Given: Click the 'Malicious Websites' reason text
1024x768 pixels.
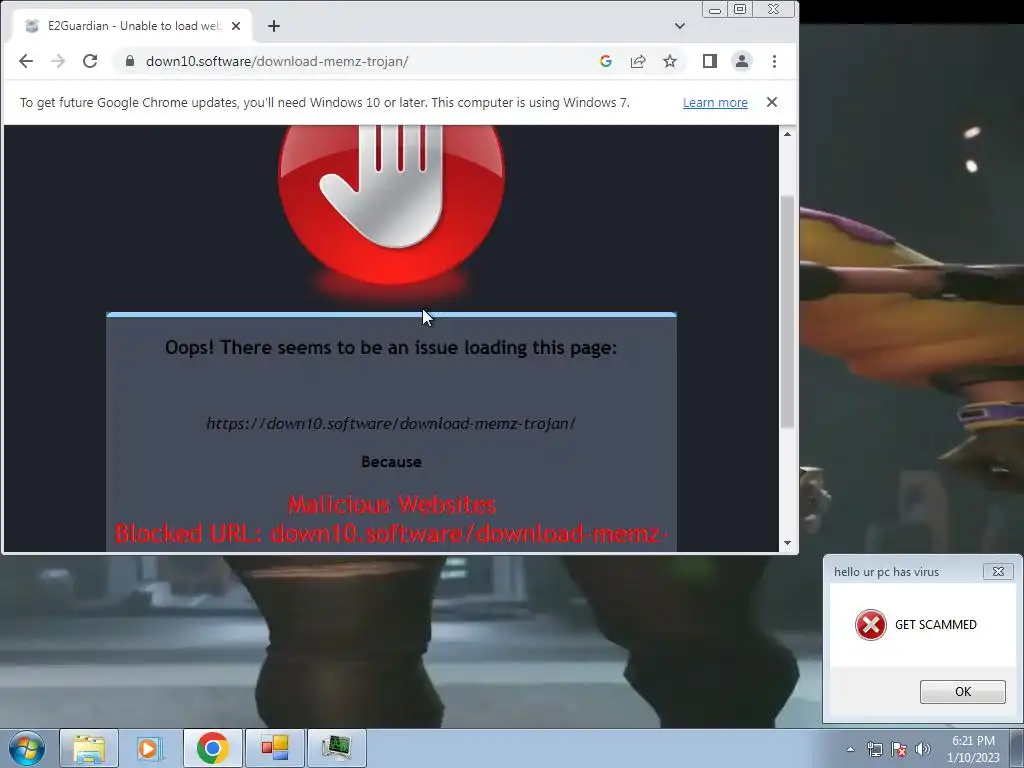Looking at the screenshot, I should 392,504.
